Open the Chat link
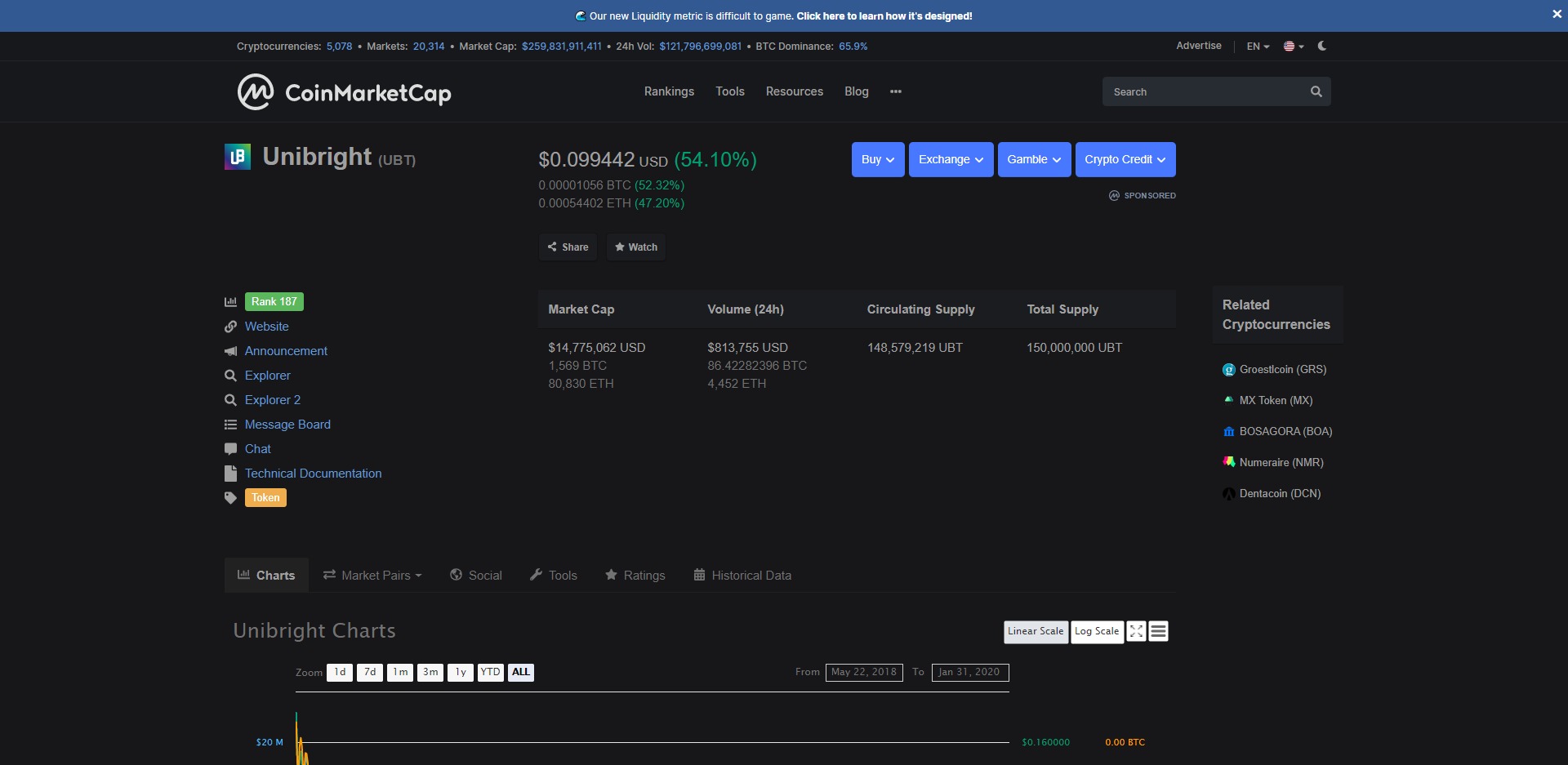 [258, 449]
